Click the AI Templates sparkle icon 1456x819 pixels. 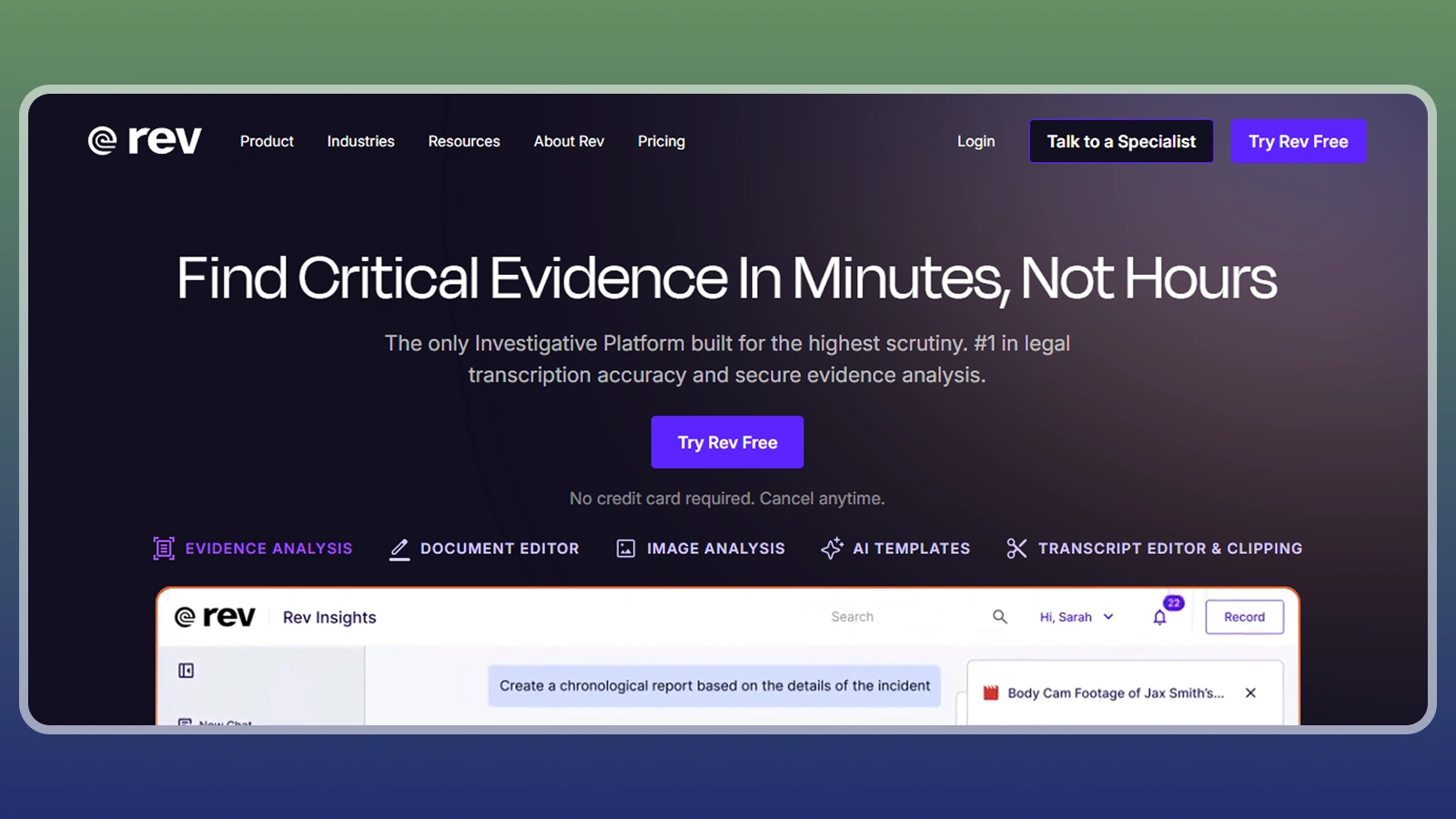832,548
